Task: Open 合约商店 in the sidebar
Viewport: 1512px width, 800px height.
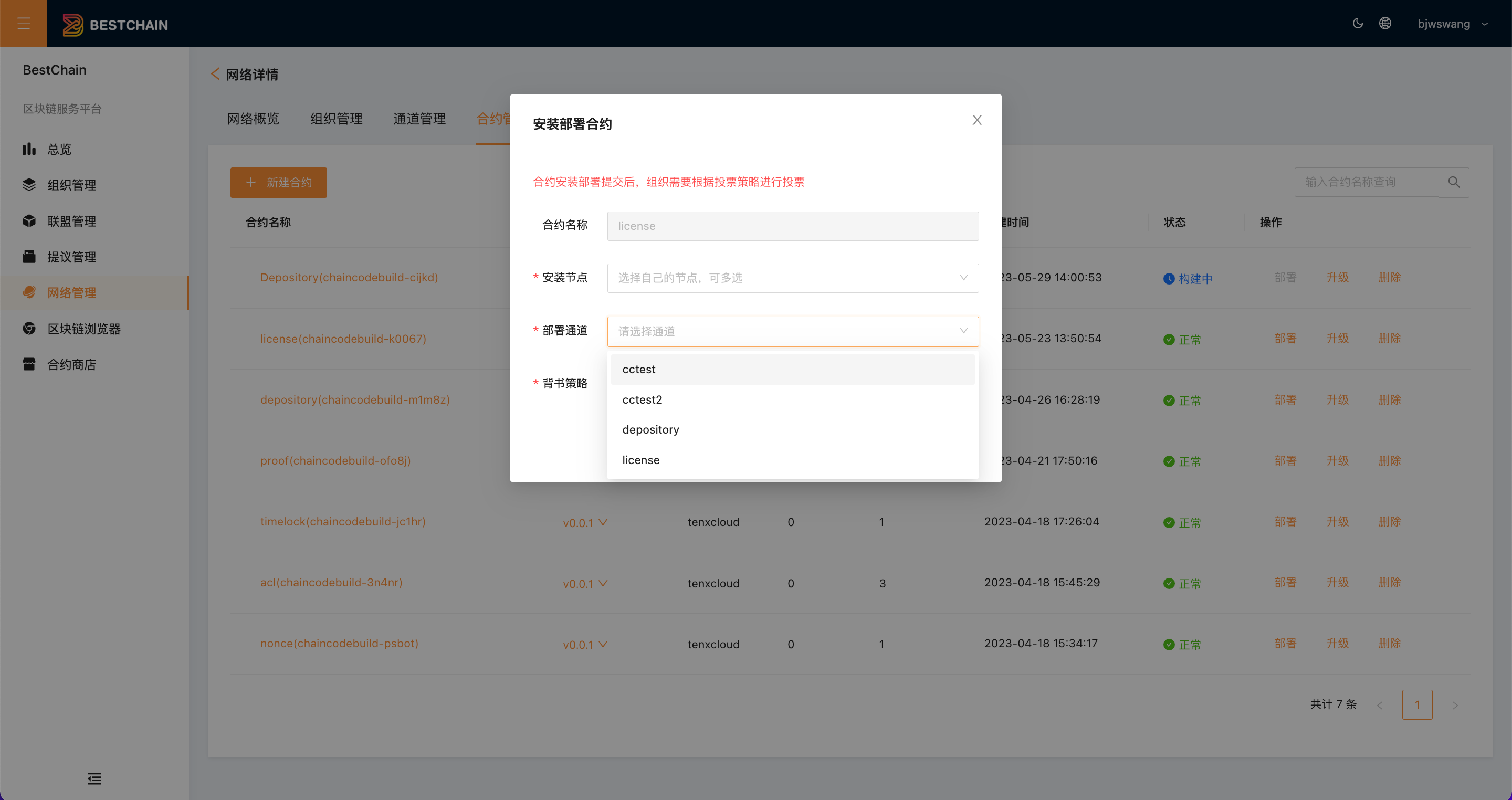Action: pos(94,364)
